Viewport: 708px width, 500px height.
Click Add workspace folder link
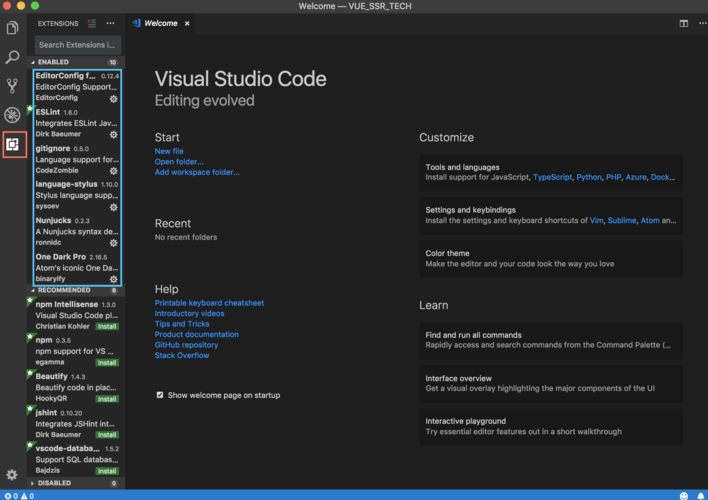click(x=197, y=172)
